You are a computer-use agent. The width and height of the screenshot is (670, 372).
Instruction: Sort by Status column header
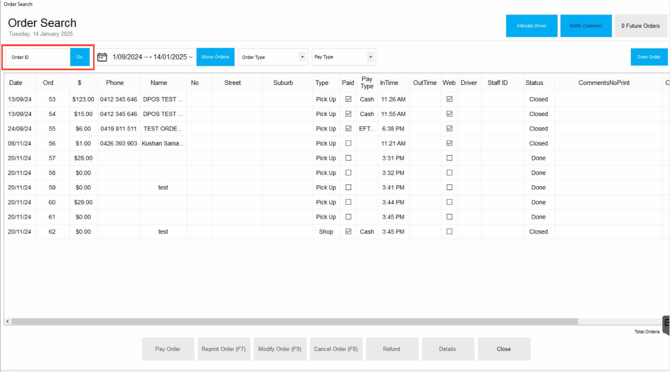(534, 83)
